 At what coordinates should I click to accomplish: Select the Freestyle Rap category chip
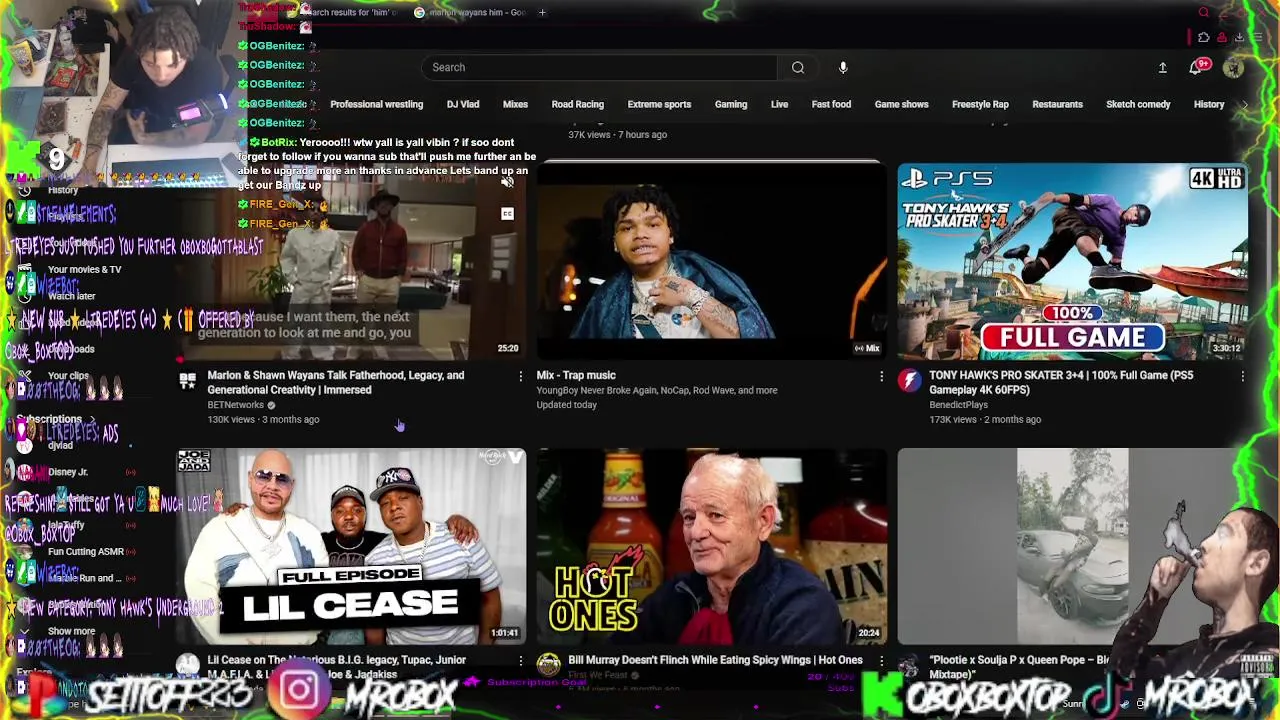coord(980,104)
